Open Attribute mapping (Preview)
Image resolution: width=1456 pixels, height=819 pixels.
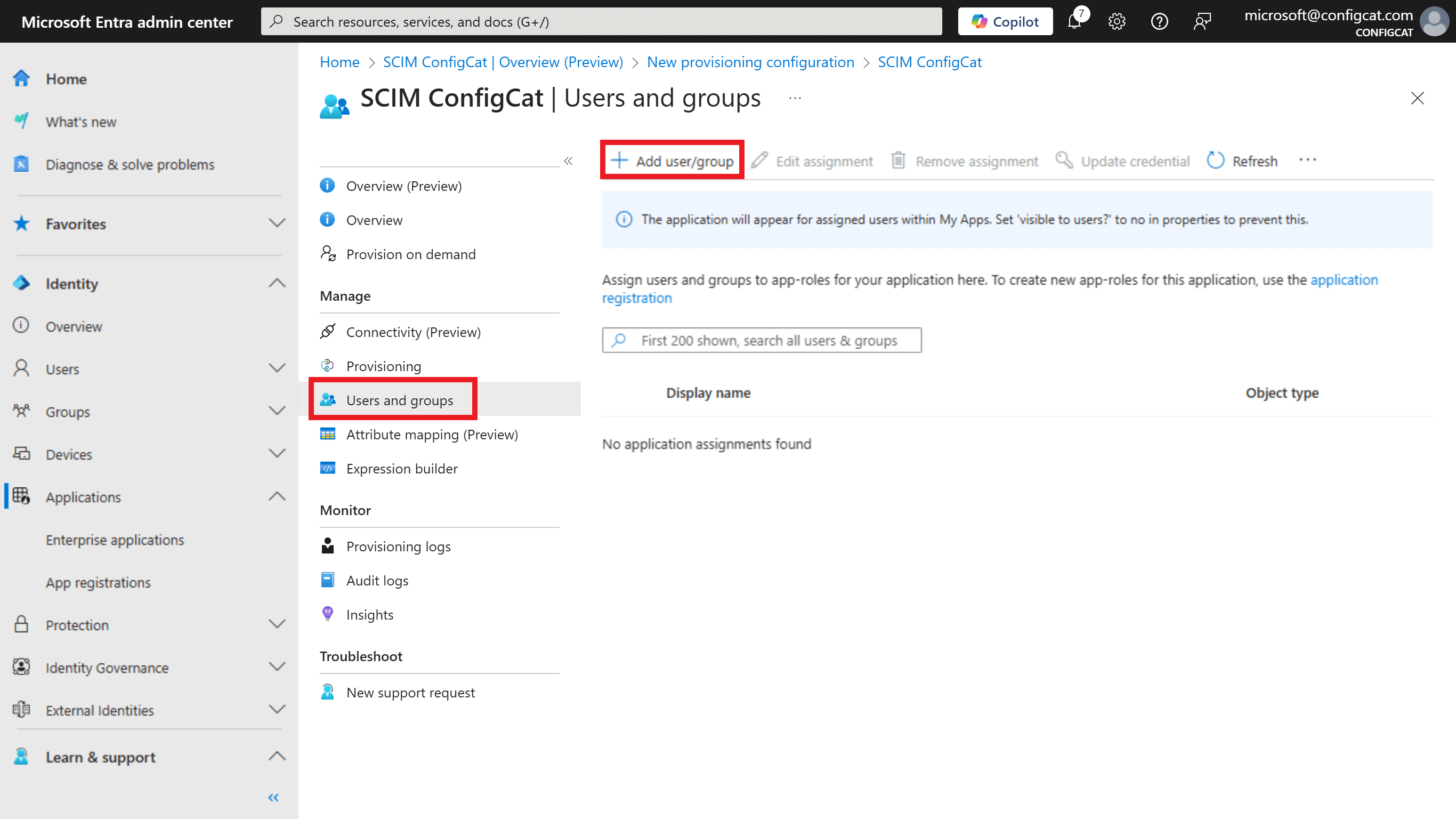pyautogui.click(x=432, y=435)
